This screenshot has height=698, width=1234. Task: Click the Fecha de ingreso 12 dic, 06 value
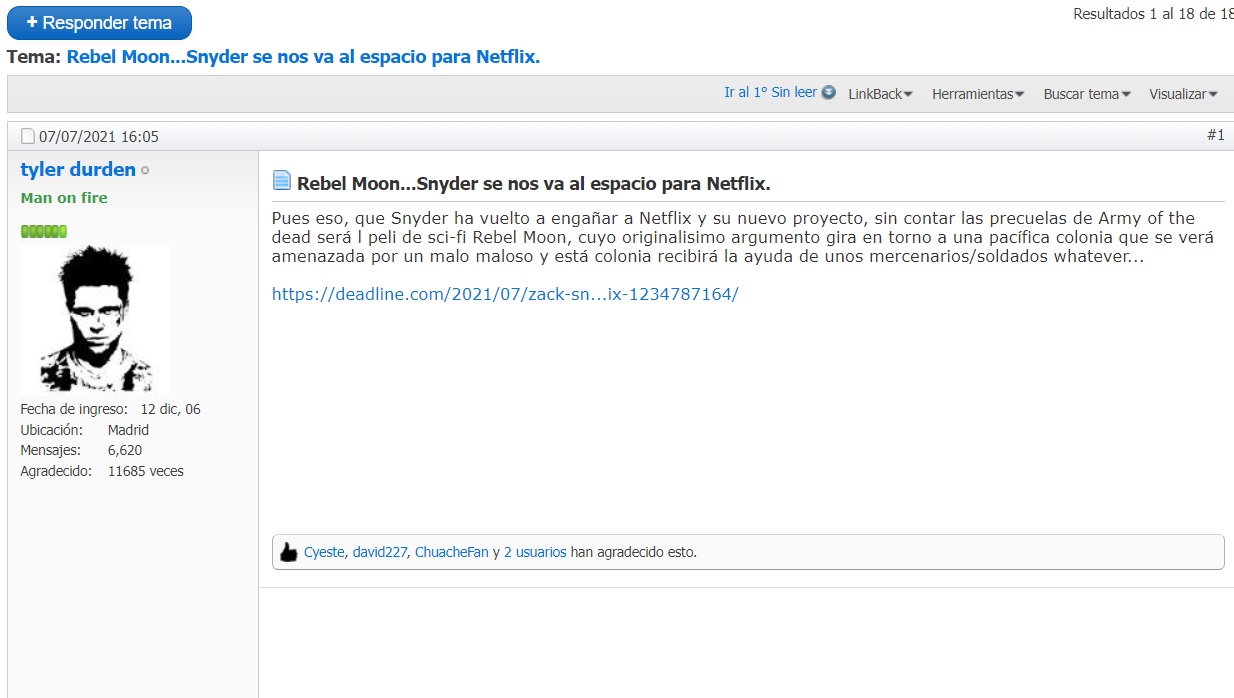point(170,409)
